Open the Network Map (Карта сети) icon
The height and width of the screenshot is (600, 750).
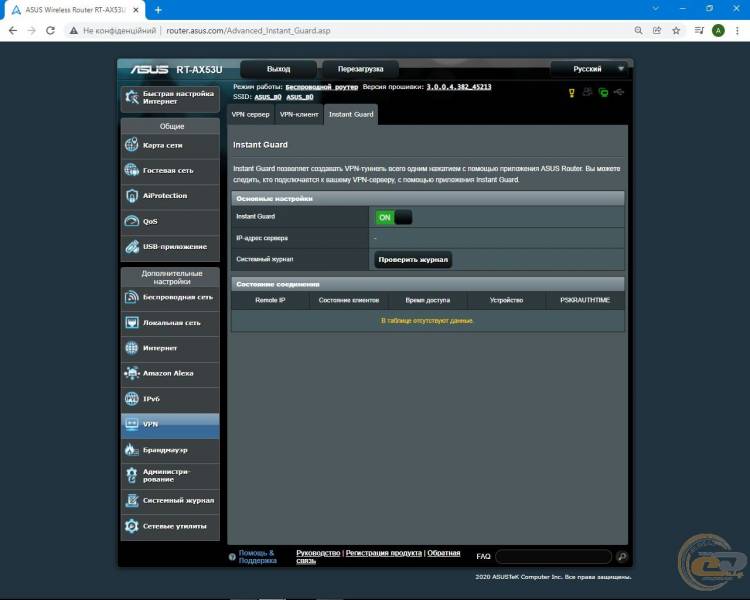132,145
